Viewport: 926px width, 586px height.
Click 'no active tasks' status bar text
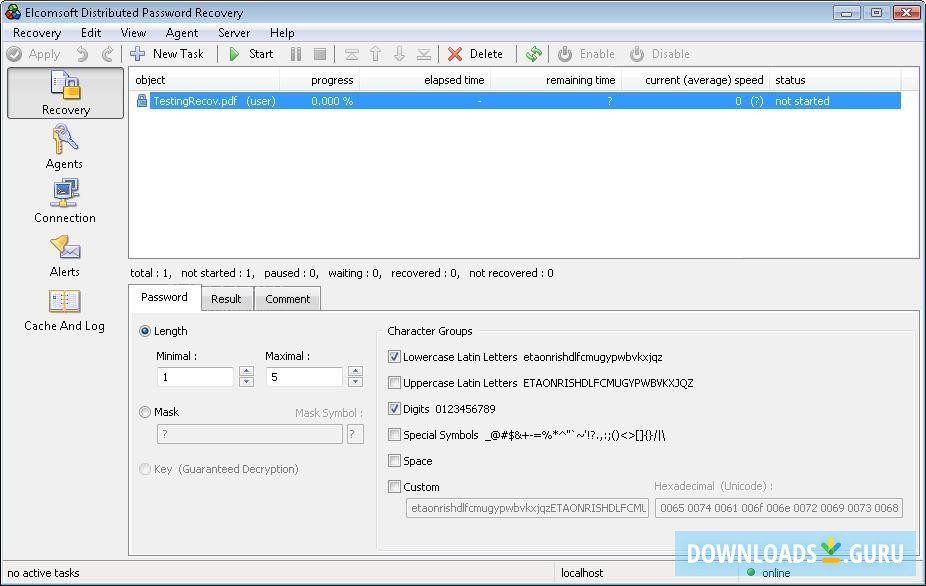coord(43,572)
